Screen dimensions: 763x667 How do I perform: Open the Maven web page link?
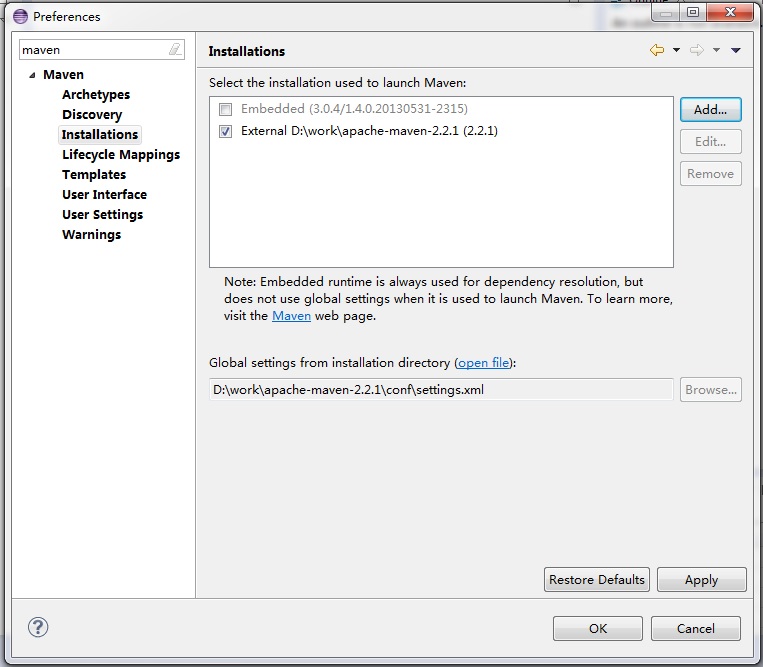click(x=291, y=316)
